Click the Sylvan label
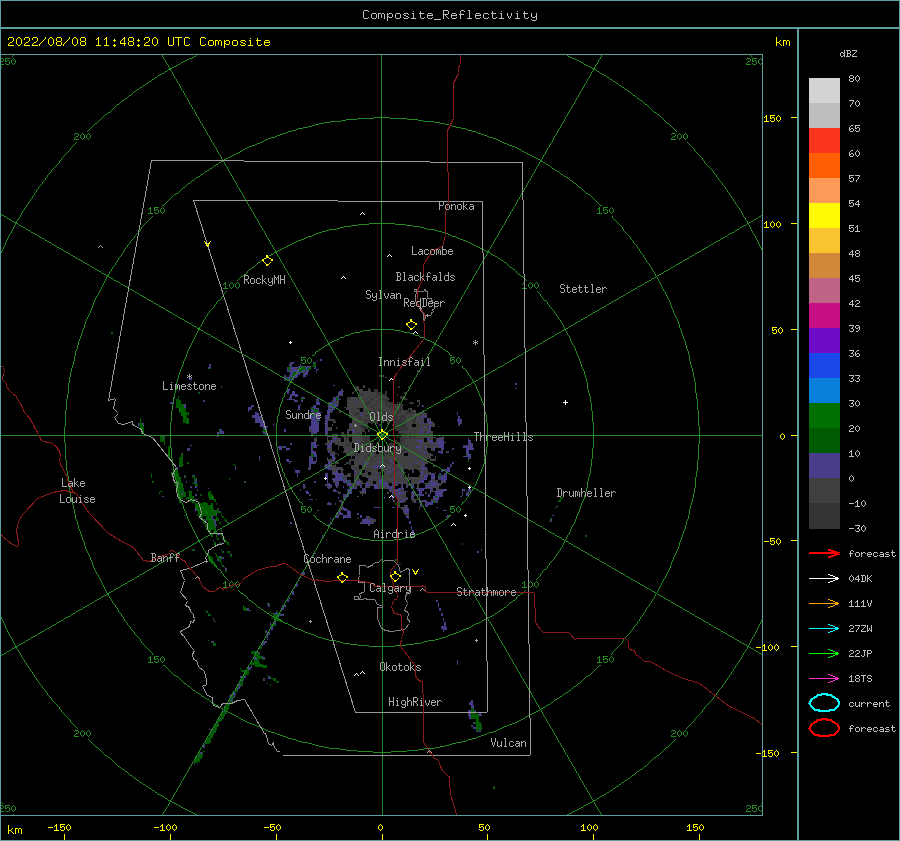900x841 pixels. point(383,295)
